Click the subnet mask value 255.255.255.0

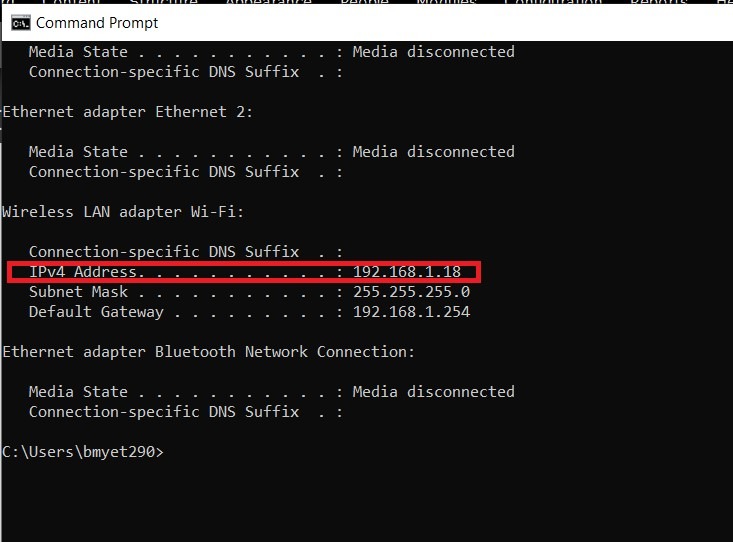411,292
